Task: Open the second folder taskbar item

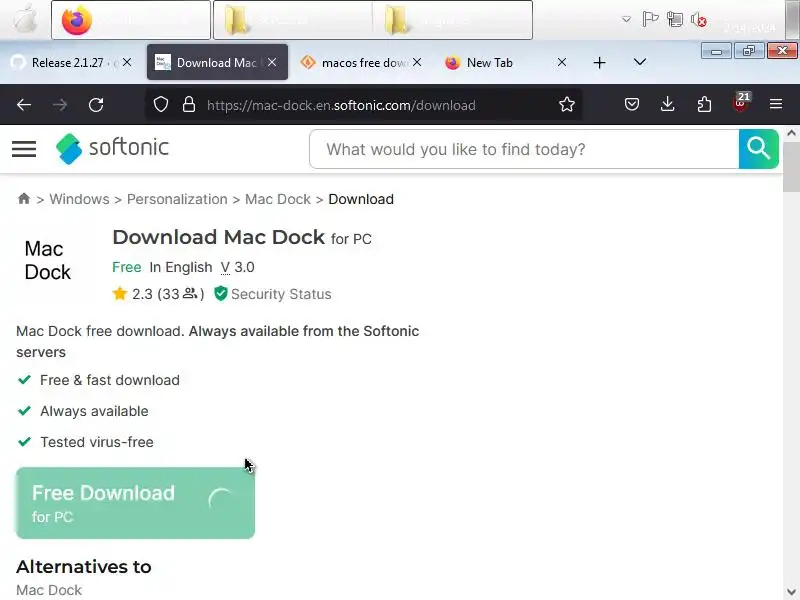Action: pos(452,20)
